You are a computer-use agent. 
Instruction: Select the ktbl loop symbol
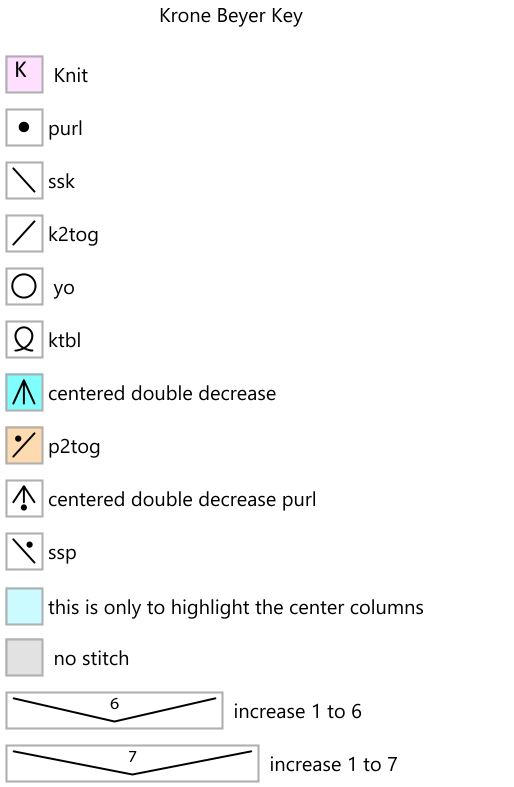coord(24,340)
